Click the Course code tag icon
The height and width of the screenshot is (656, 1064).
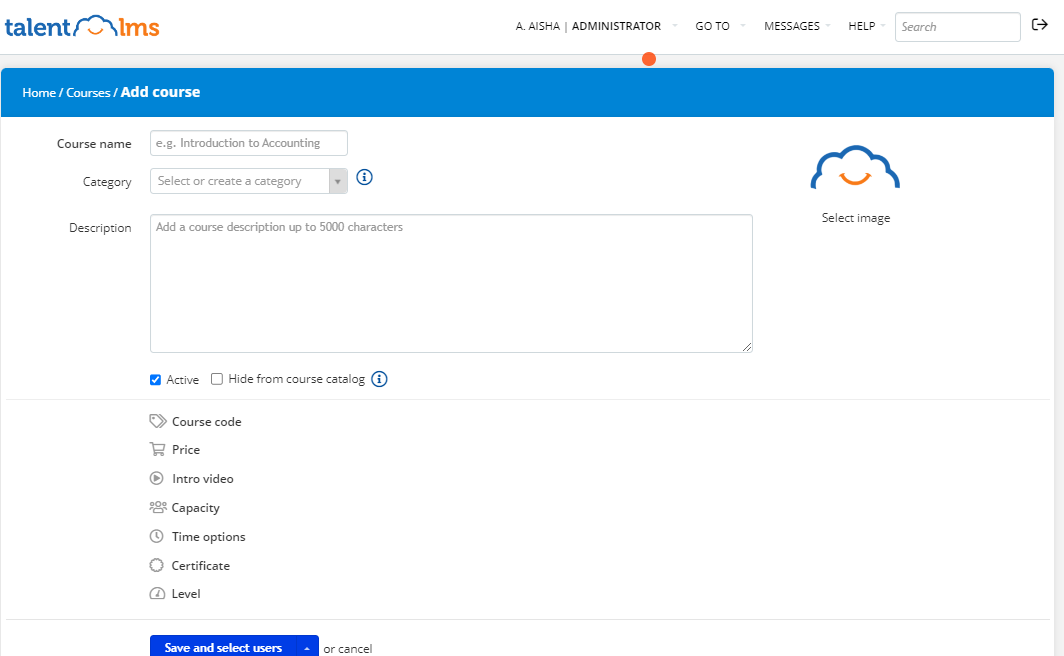point(157,421)
